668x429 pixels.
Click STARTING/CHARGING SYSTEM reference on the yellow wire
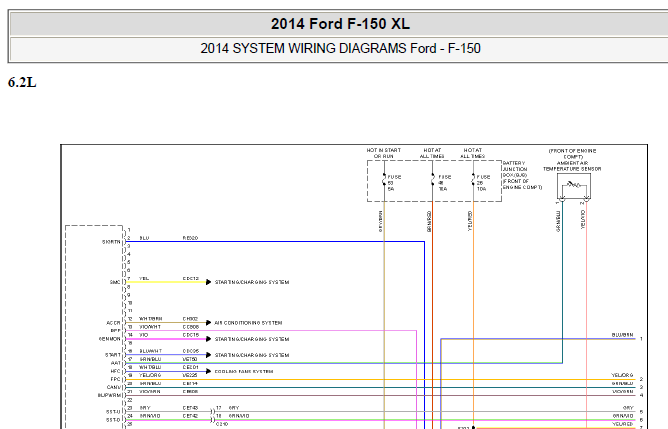coord(252,282)
